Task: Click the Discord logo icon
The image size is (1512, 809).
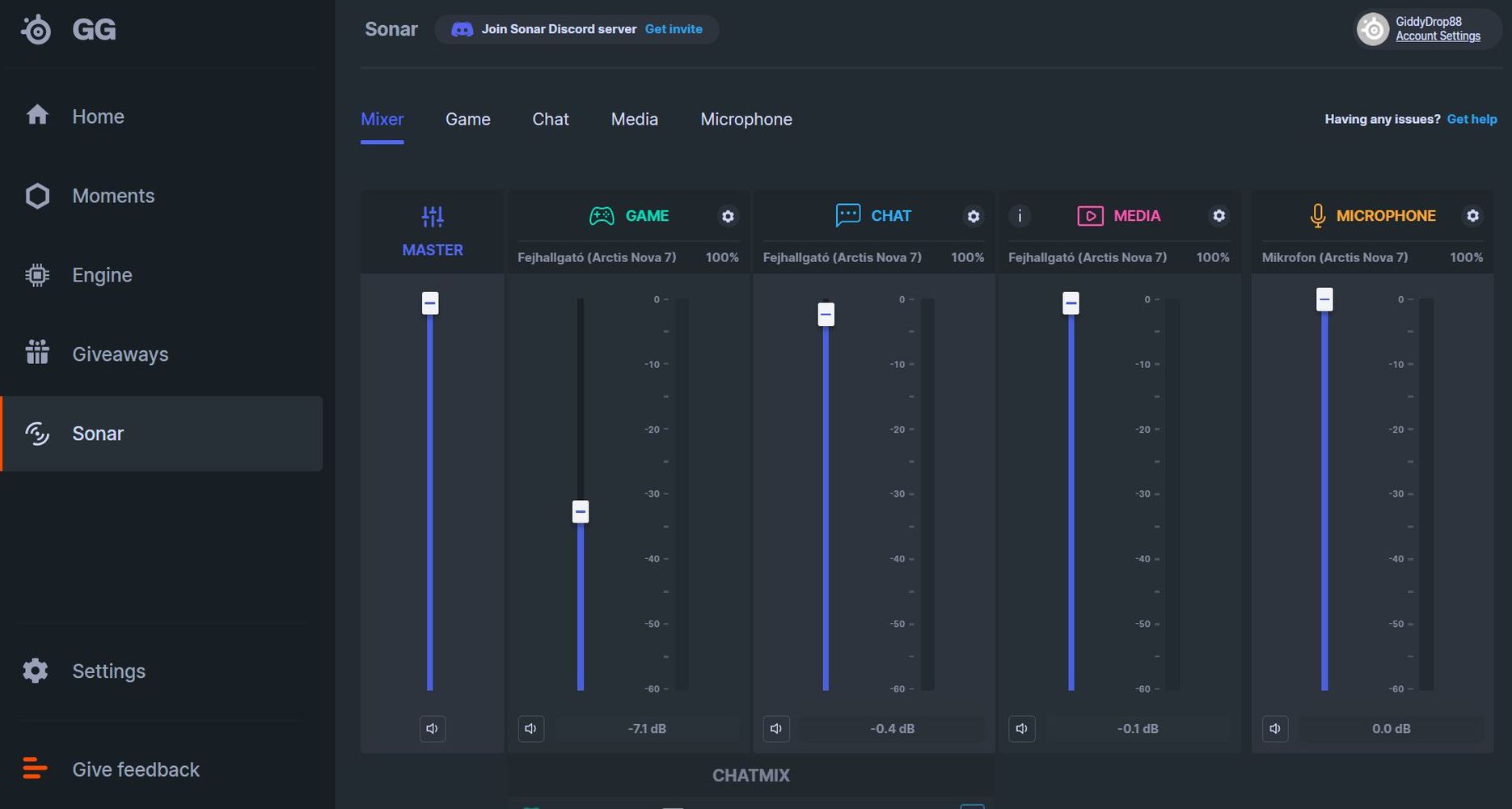Action: [462, 29]
